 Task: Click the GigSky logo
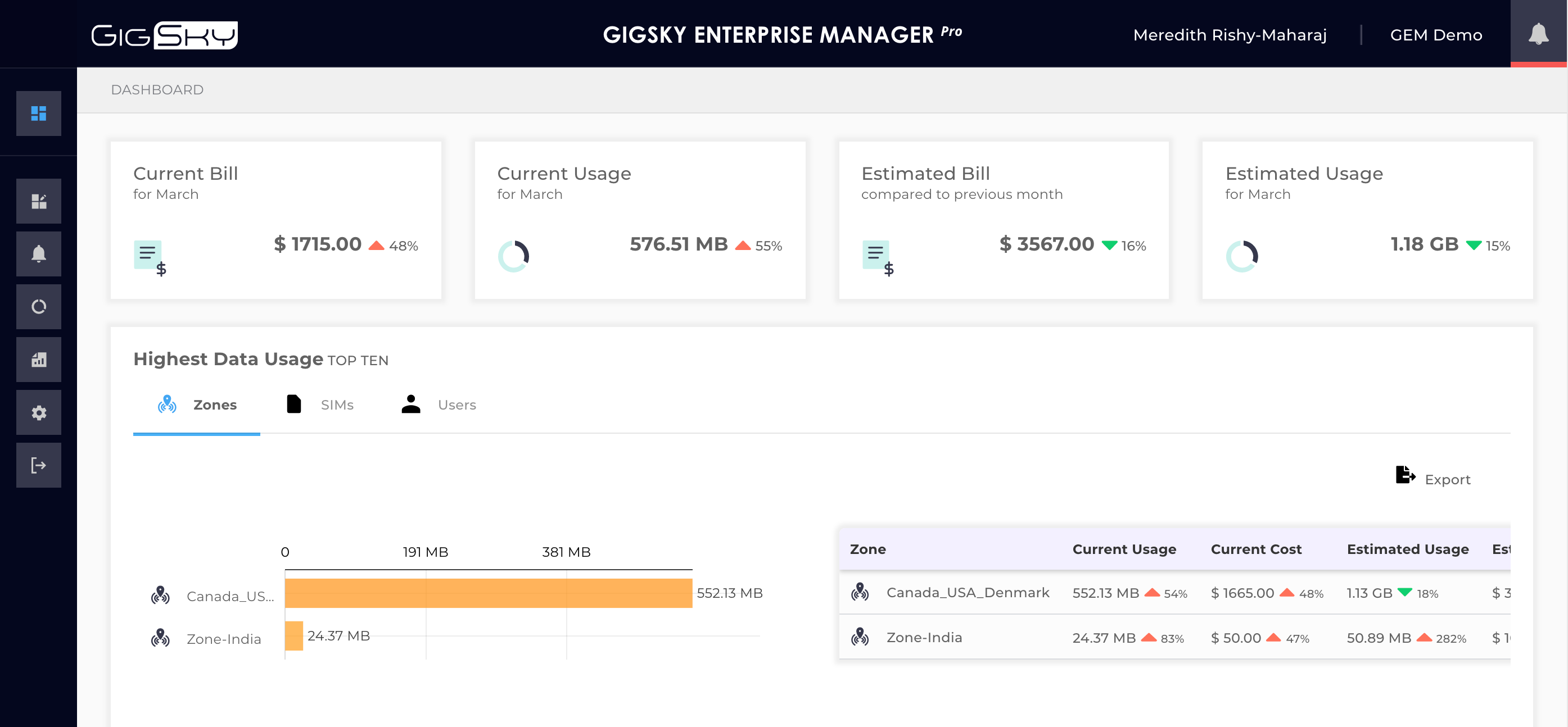point(164,35)
